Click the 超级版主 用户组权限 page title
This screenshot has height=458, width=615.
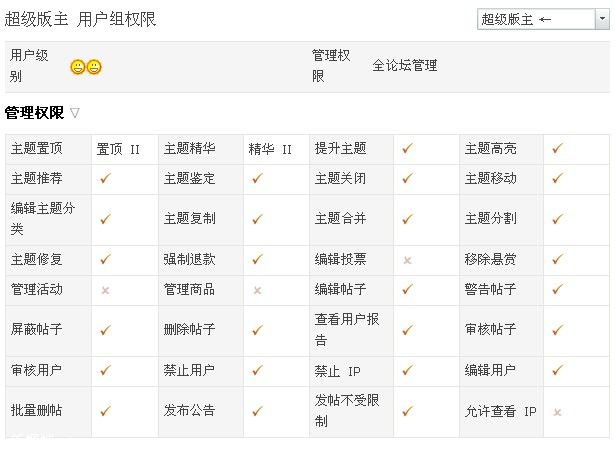(81, 20)
